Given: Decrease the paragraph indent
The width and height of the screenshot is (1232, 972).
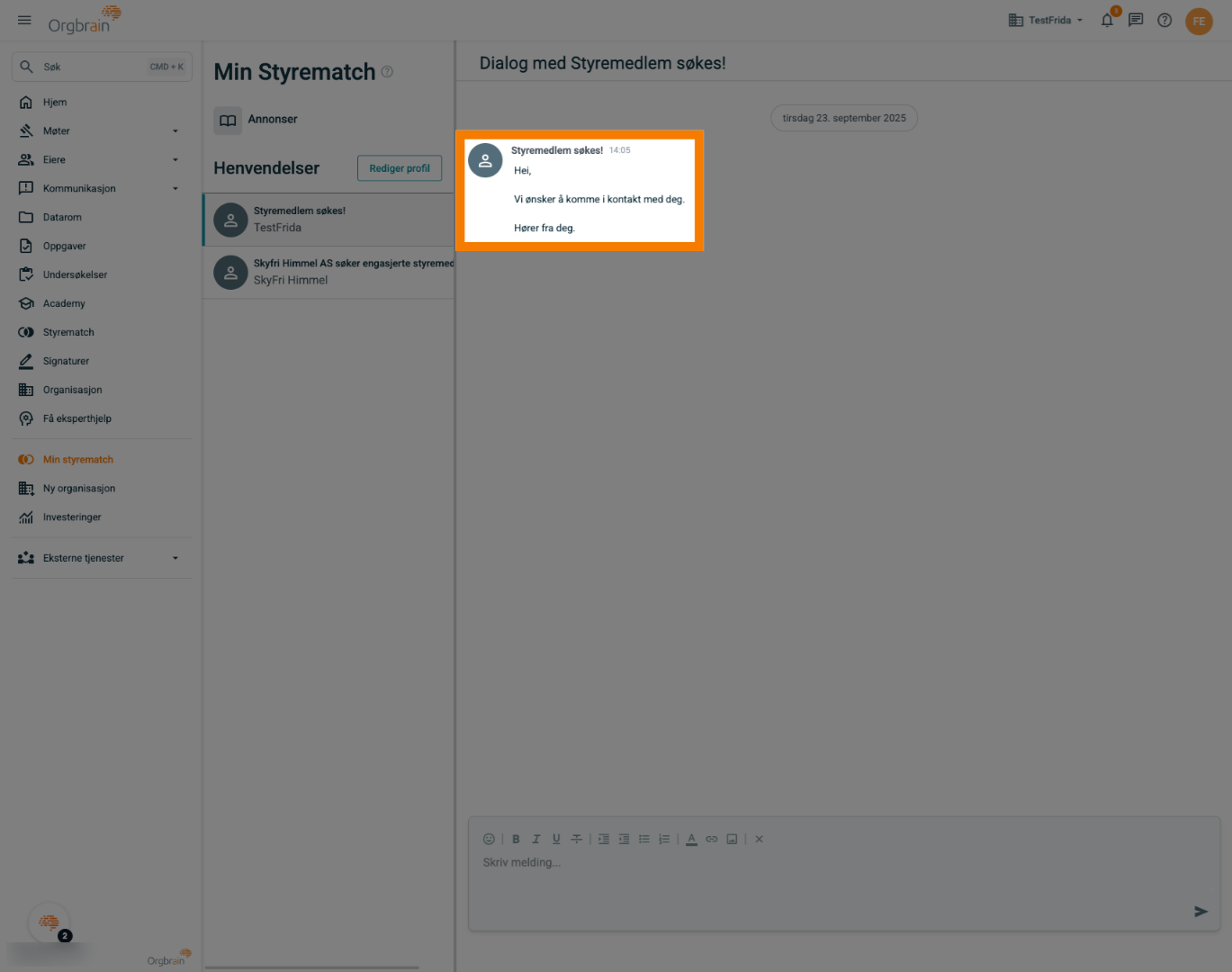Looking at the screenshot, I should point(624,839).
